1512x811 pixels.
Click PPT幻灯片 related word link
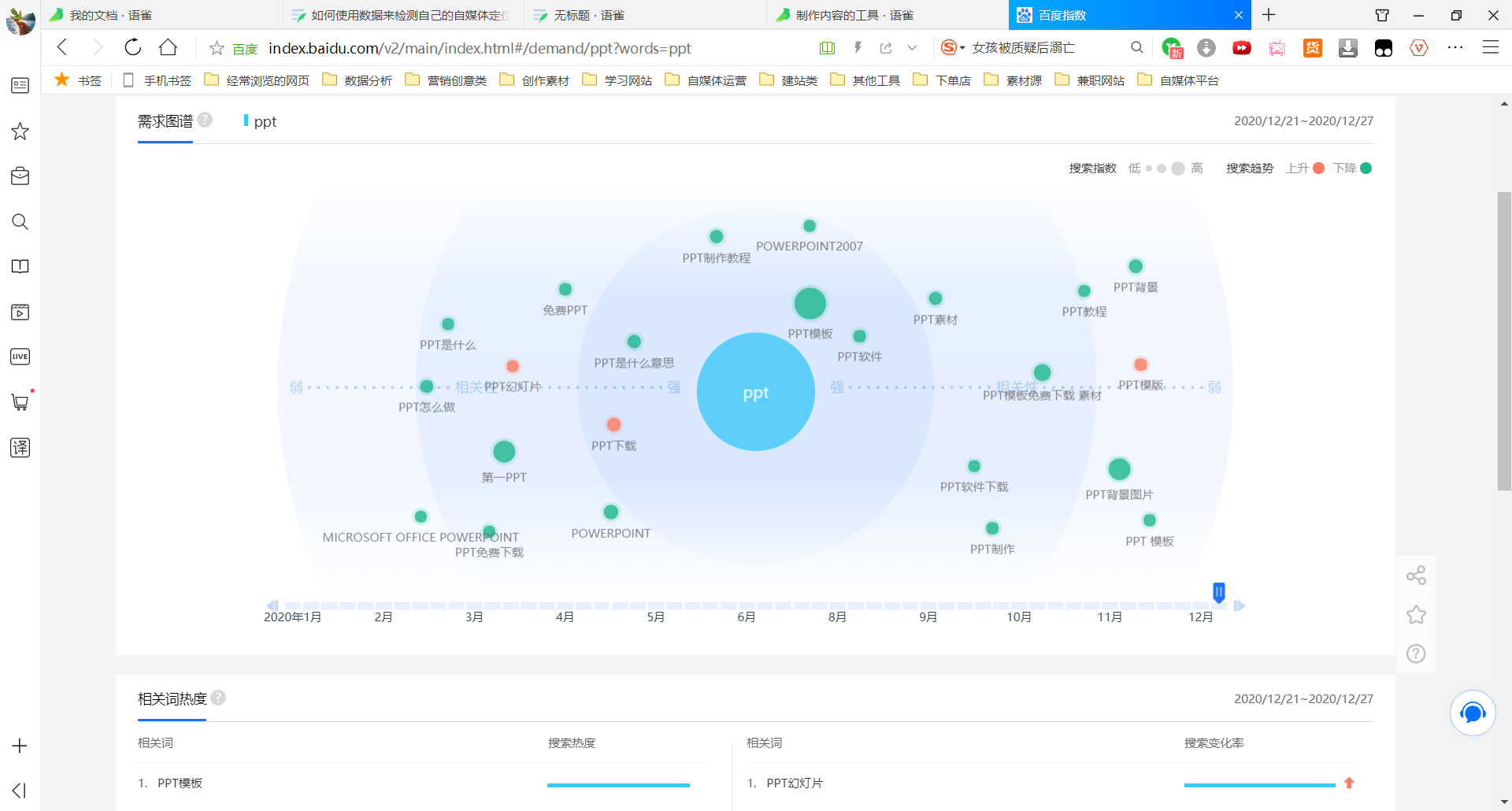pos(795,783)
